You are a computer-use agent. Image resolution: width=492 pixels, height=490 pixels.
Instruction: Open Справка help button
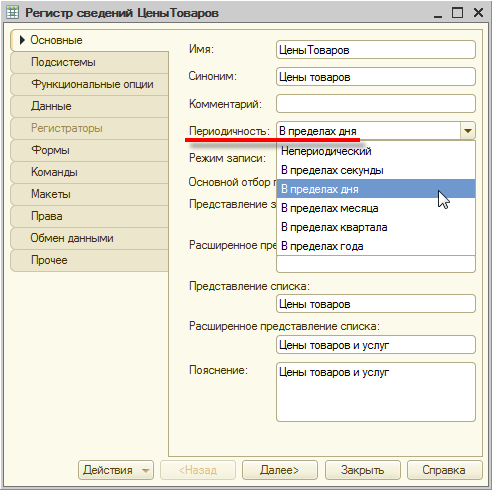point(444,470)
